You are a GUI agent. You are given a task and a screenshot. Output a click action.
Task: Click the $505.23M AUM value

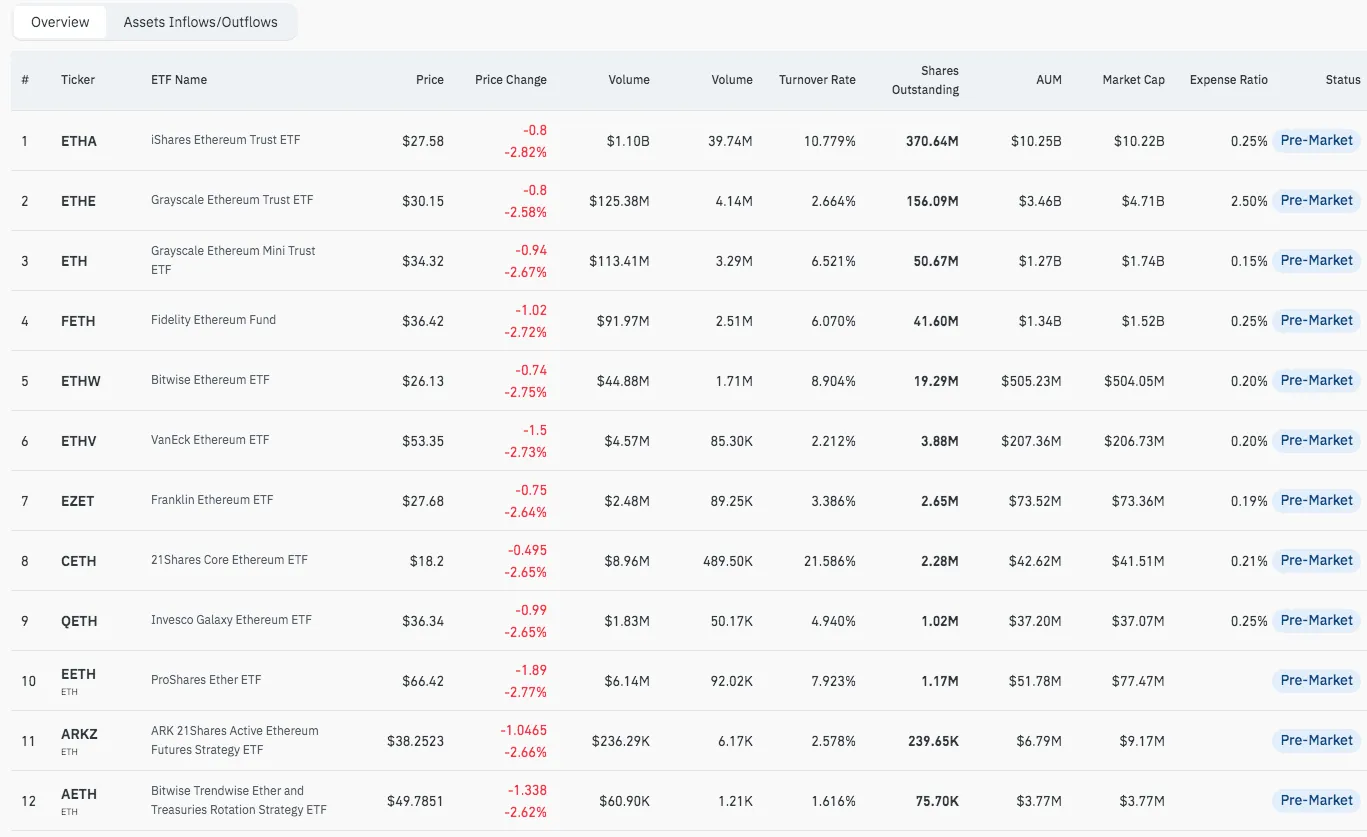point(1031,381)
